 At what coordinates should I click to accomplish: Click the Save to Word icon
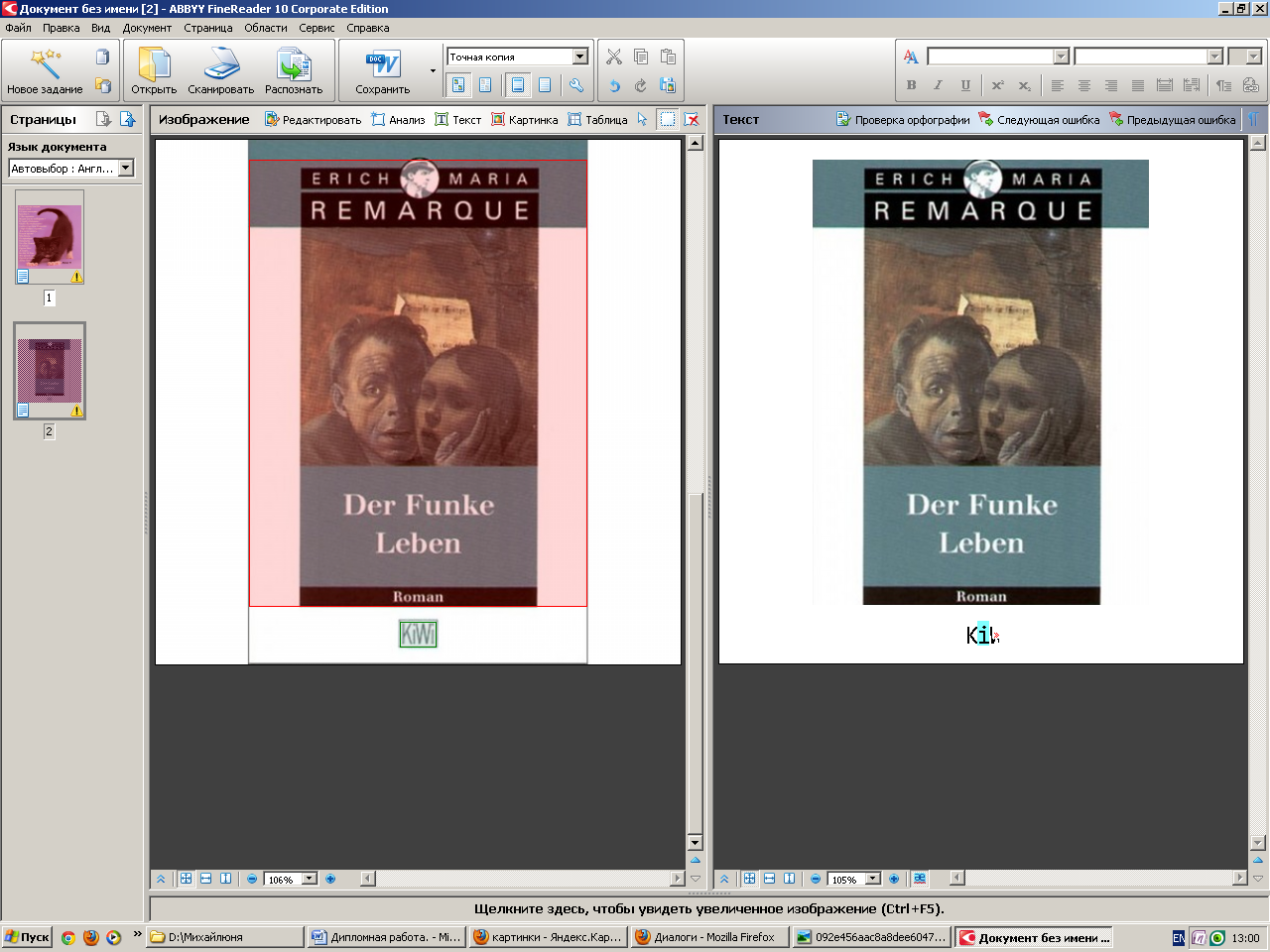pos(383,63)
